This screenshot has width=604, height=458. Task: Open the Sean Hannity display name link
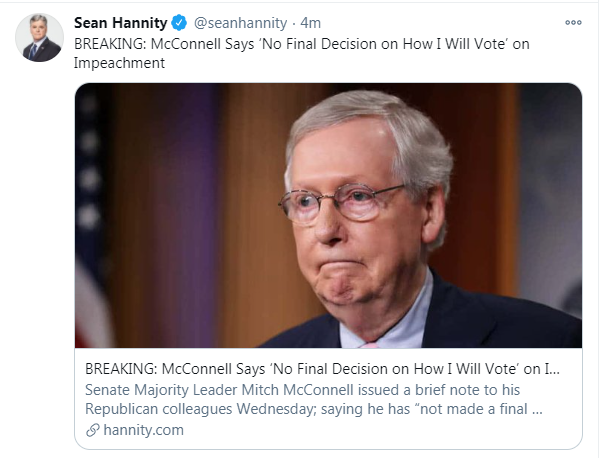[120, 23]
